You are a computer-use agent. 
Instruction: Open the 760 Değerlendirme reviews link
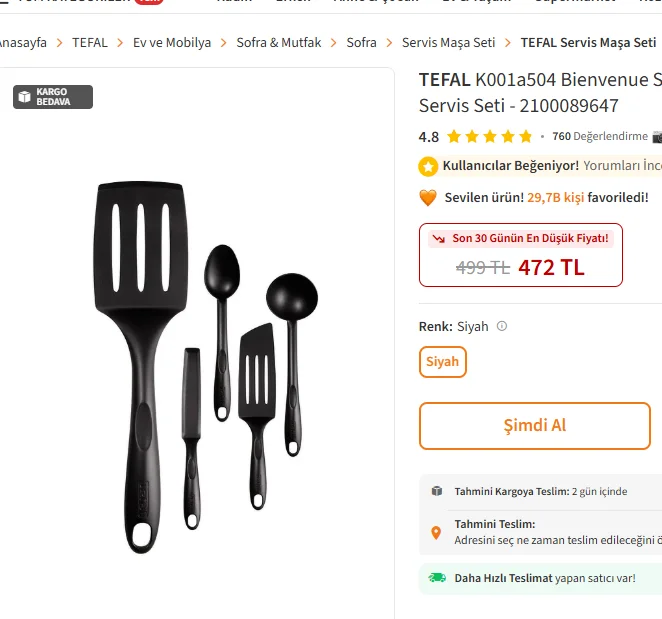tap(599, 137)
